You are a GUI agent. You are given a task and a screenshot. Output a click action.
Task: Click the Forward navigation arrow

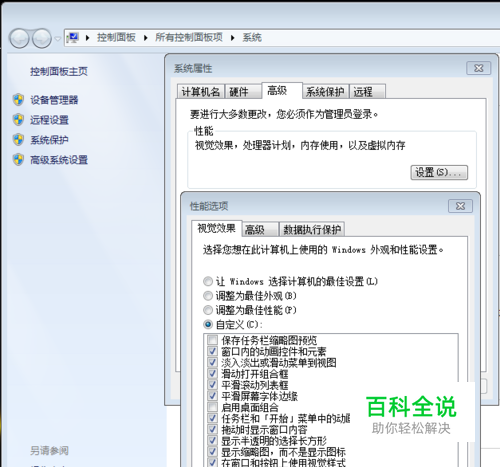[42, 38]
